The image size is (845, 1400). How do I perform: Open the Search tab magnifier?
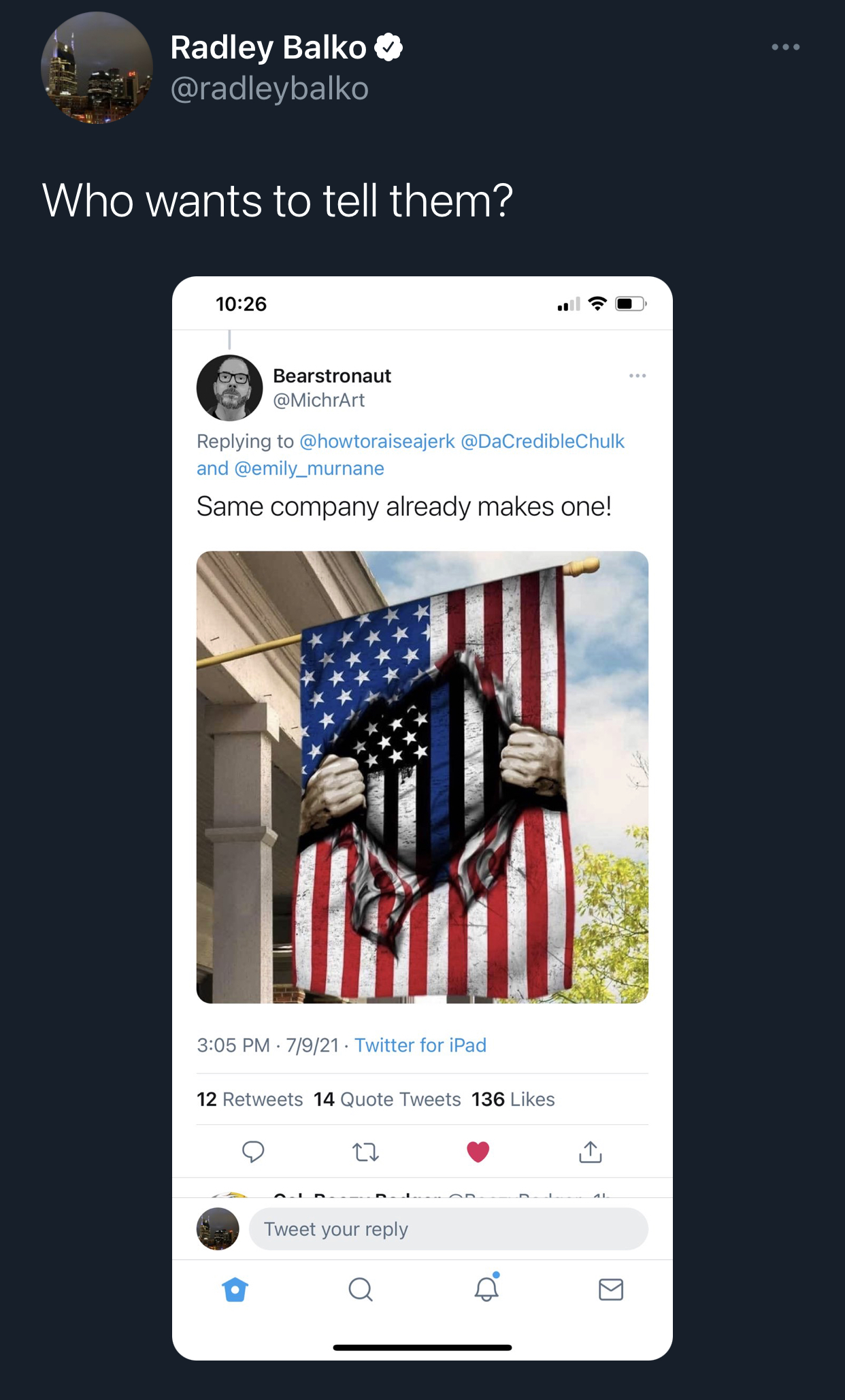tap(361, 1289)
